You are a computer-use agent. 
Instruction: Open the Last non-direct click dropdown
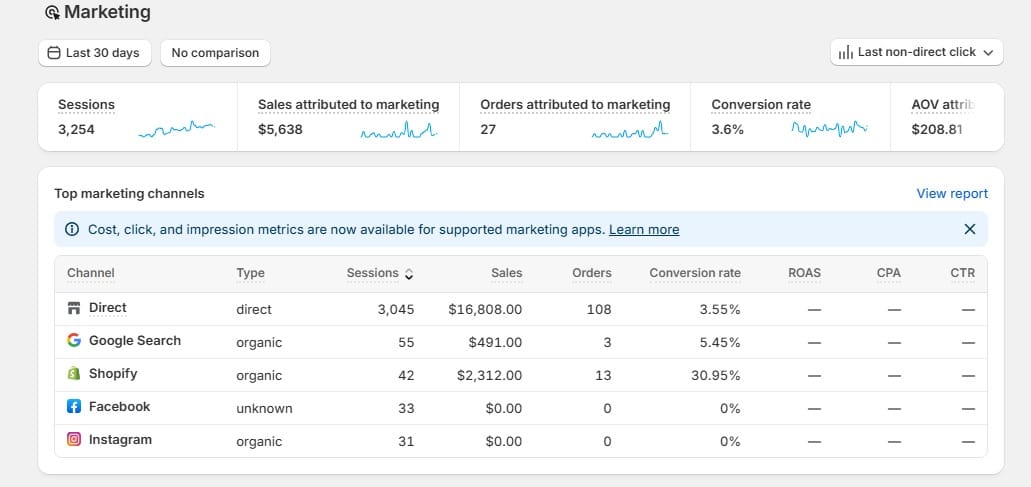tap(917, 53)
